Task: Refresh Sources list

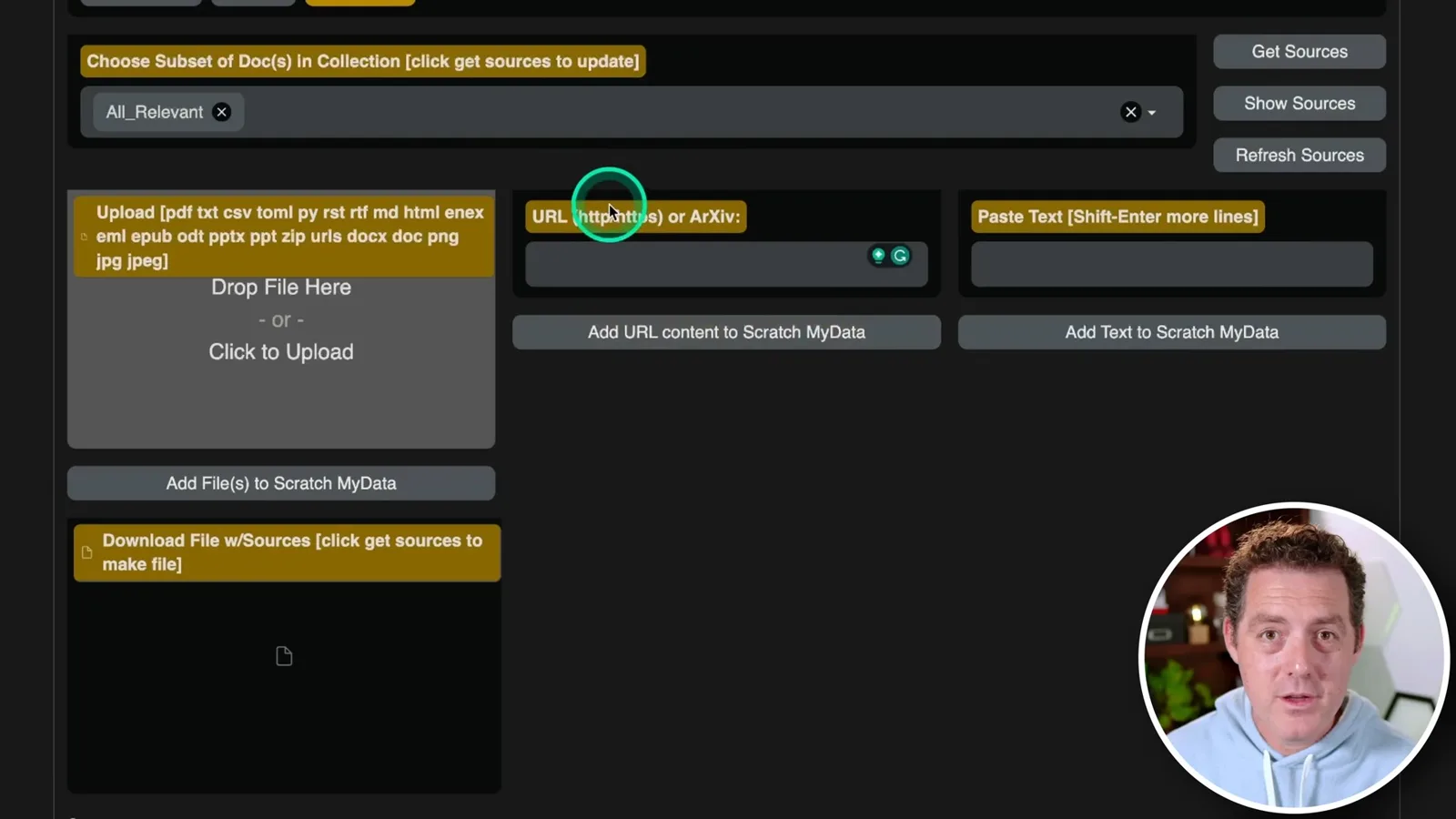Action: point(1299,156)
